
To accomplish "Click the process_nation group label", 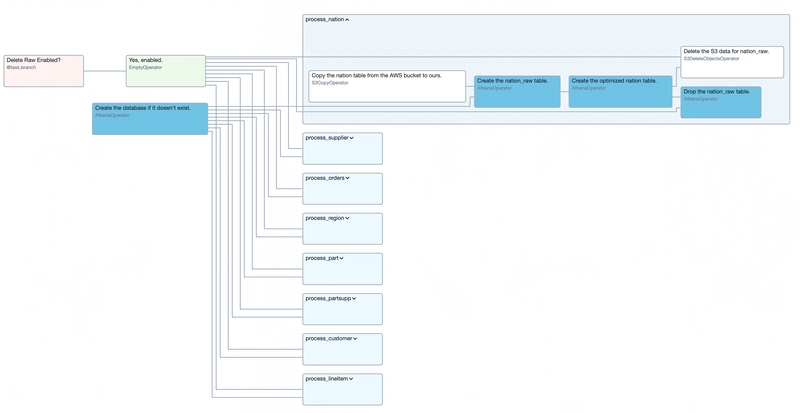I will pyautogui.click(x=325, y=19).
